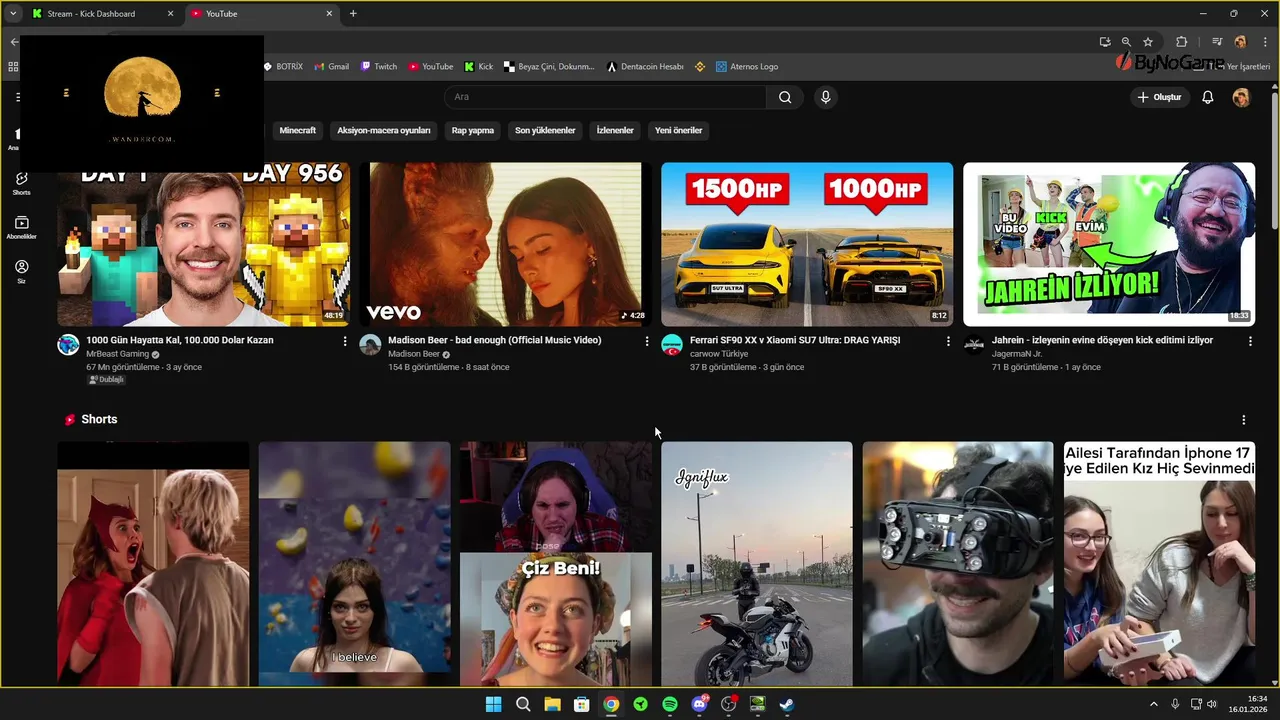Open more options for the MrBeast Gaming video
Image resolution: width=1280 pixels, height=720 pixels.
coord(345,341)
